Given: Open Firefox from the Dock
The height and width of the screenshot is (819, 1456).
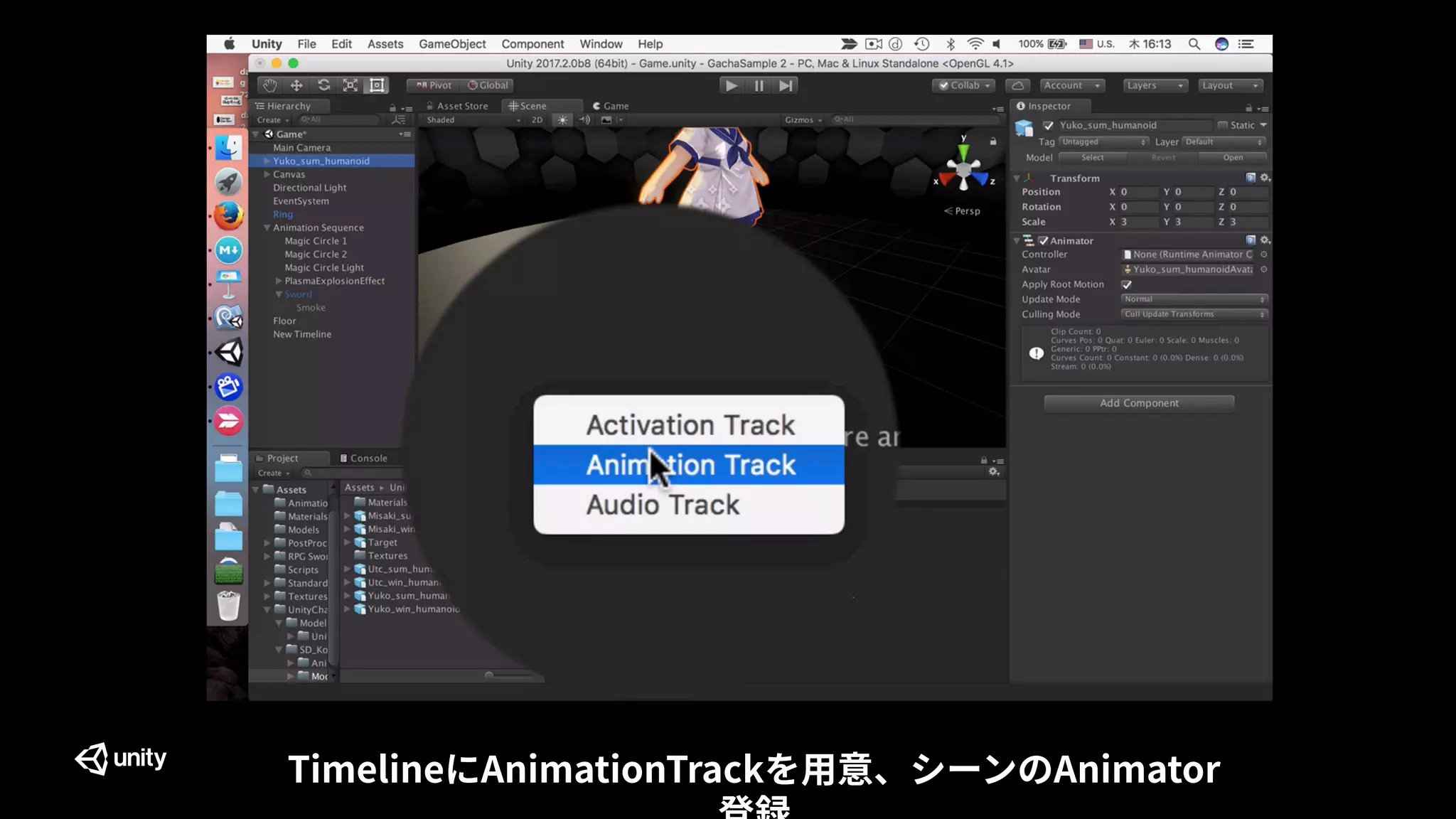Looking at the screenshot, I should pos(228,215).
